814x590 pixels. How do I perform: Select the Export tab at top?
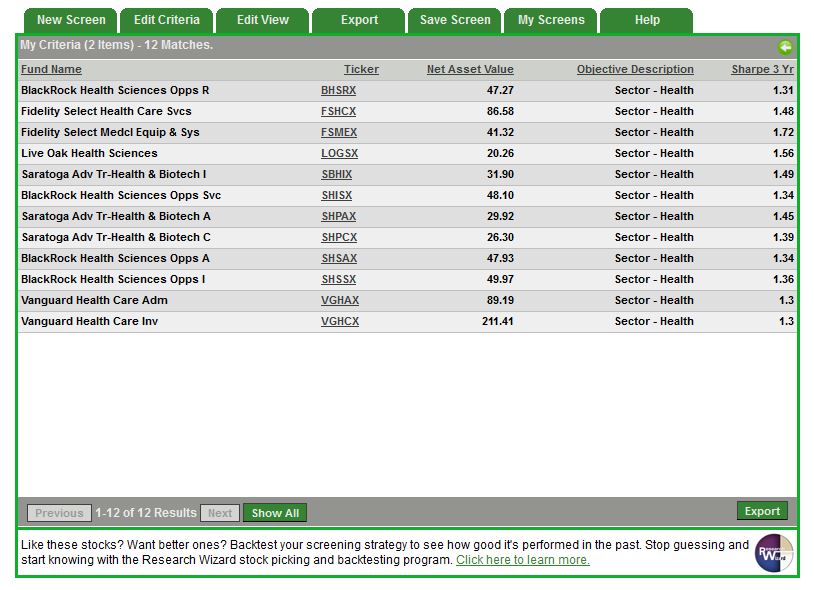click(359, 20)
